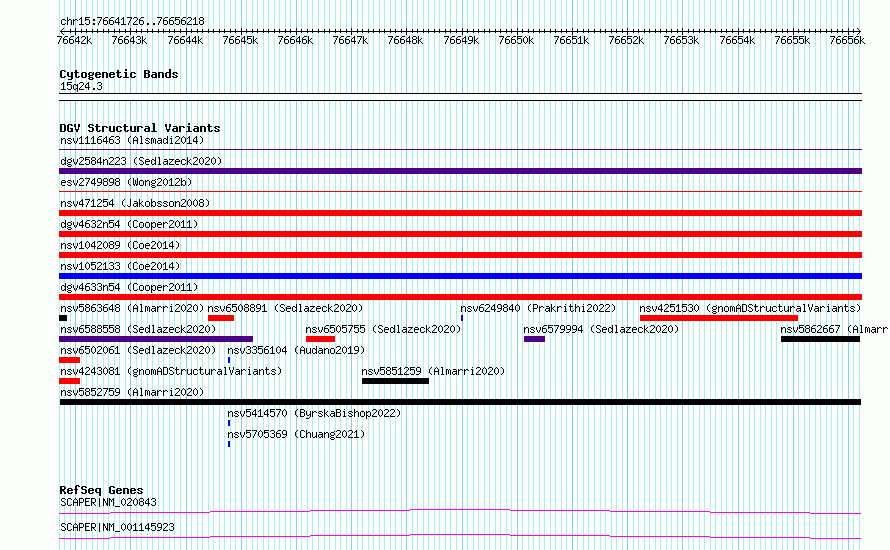Click the red nsv4243081 short segment

(69, 381)
